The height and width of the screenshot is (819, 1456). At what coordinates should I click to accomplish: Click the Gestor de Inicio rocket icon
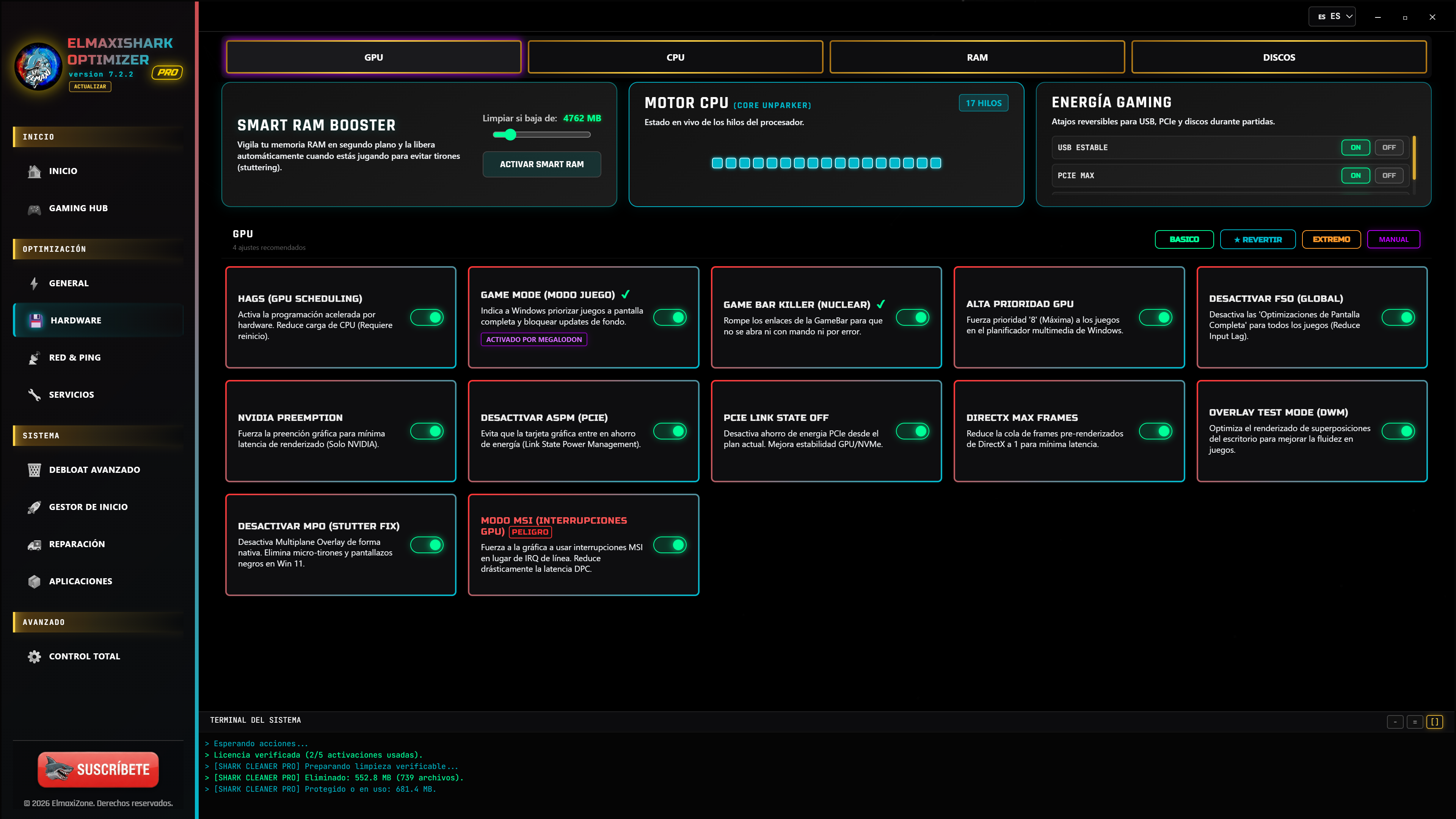pos(35,508)
